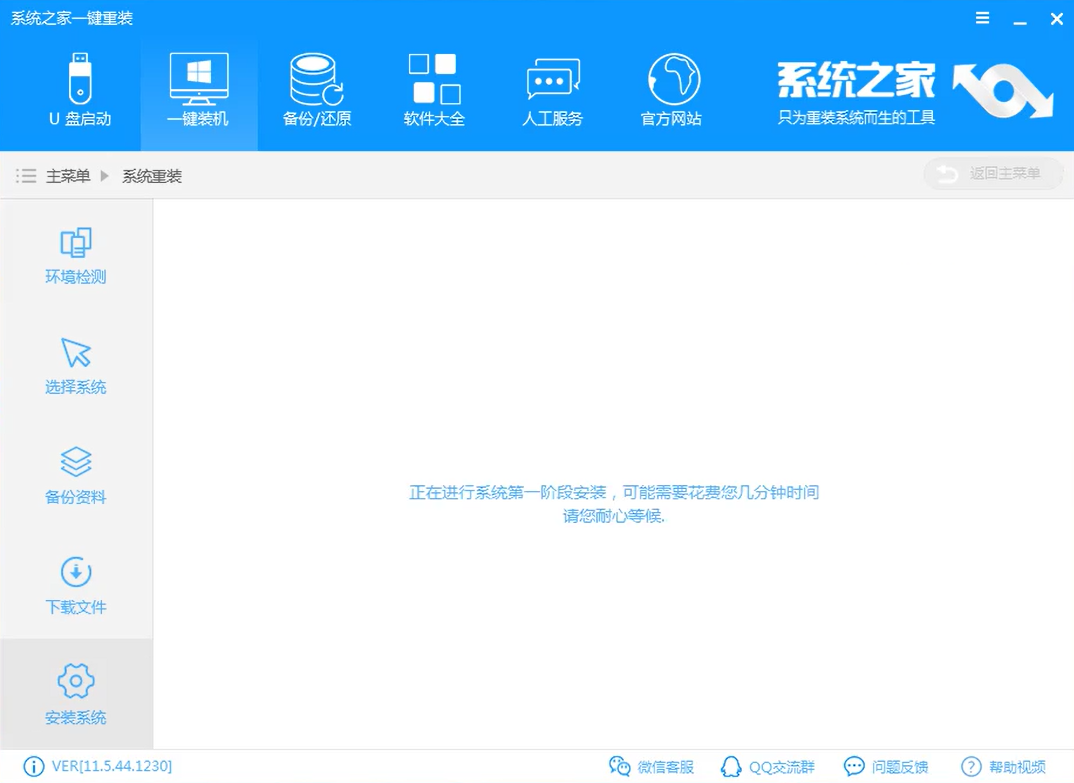Watch the 帮助视频 tutorial

(x=1003, y=766)
